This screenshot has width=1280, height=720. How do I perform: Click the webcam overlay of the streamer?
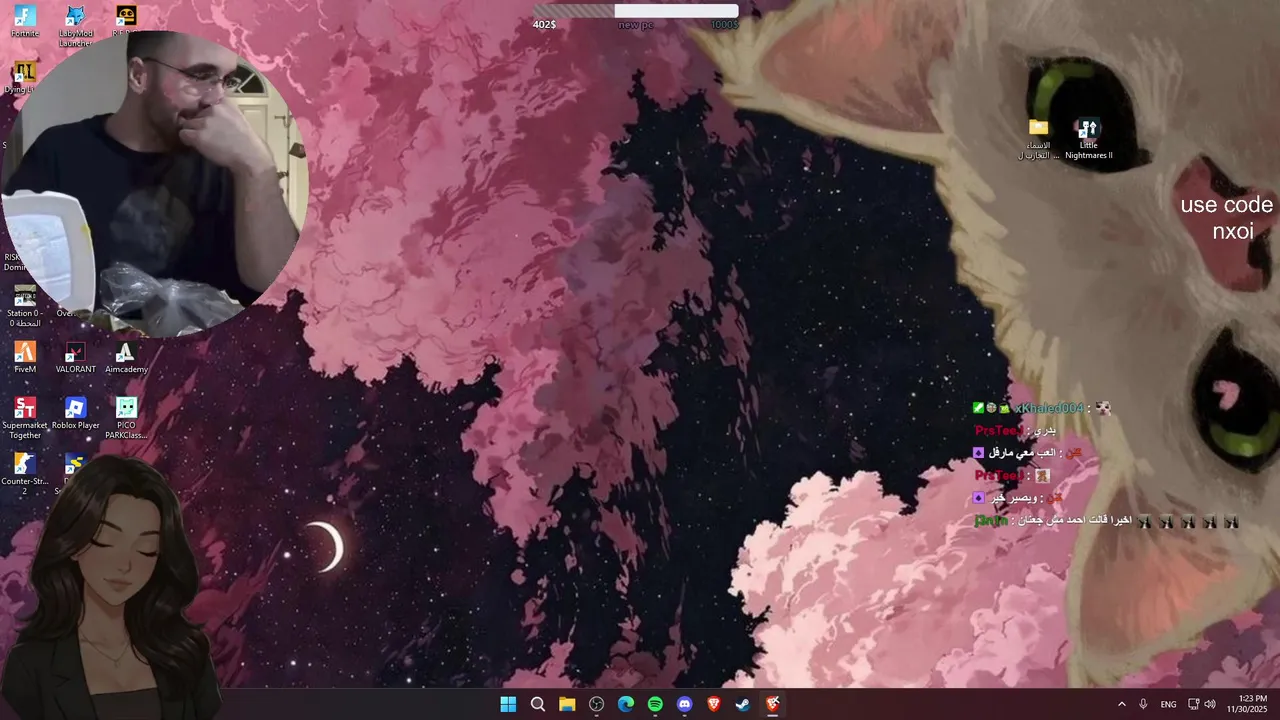pyautogui.click(x=155, y=182)
